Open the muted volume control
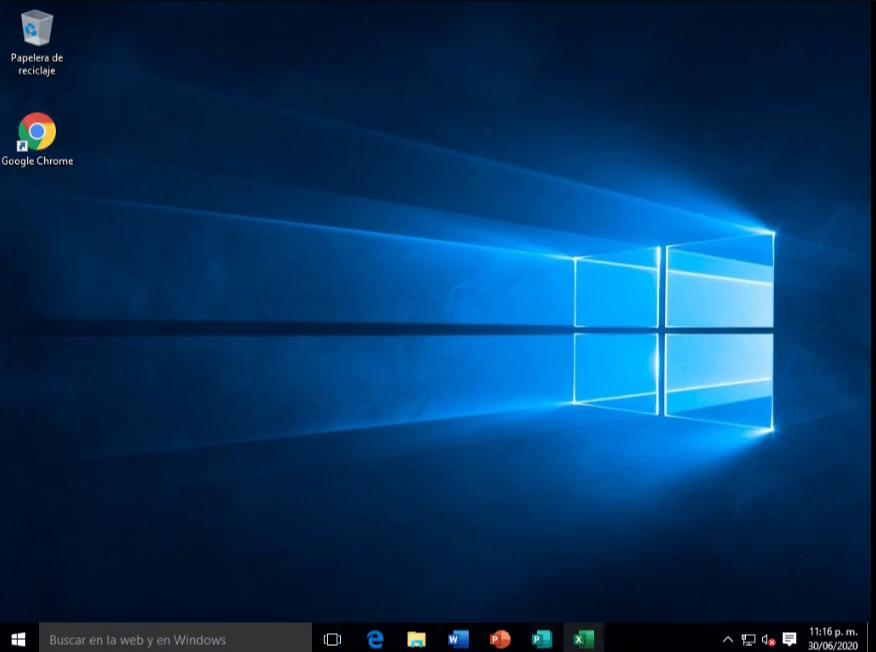The height and width of the screenshot is (652, 876). 768,639
